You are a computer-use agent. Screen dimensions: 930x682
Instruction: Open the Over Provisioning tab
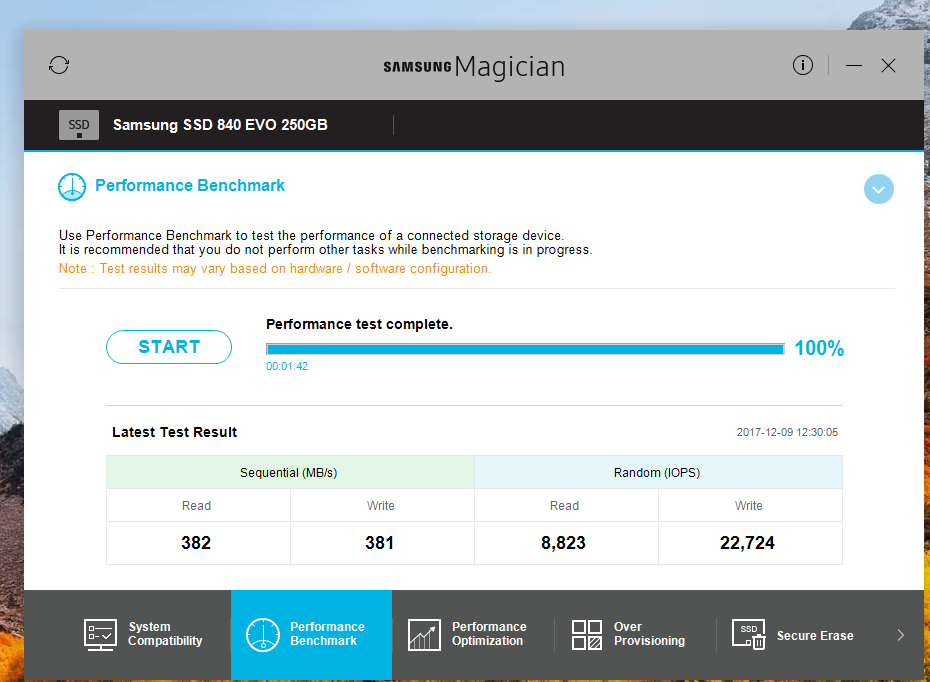point(635,635)
